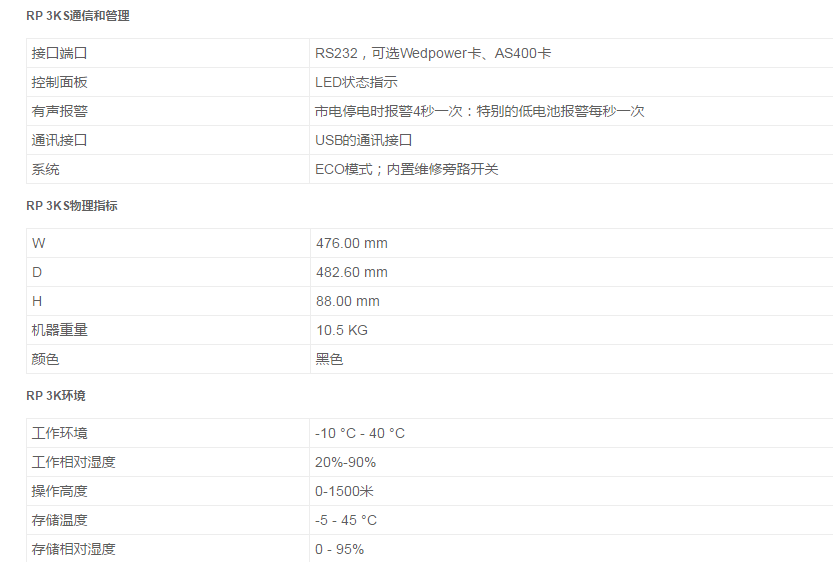This screenshot has height=562, width=833.
Task: Select the '0-1500米' operating altitude value
Action: 343,491
